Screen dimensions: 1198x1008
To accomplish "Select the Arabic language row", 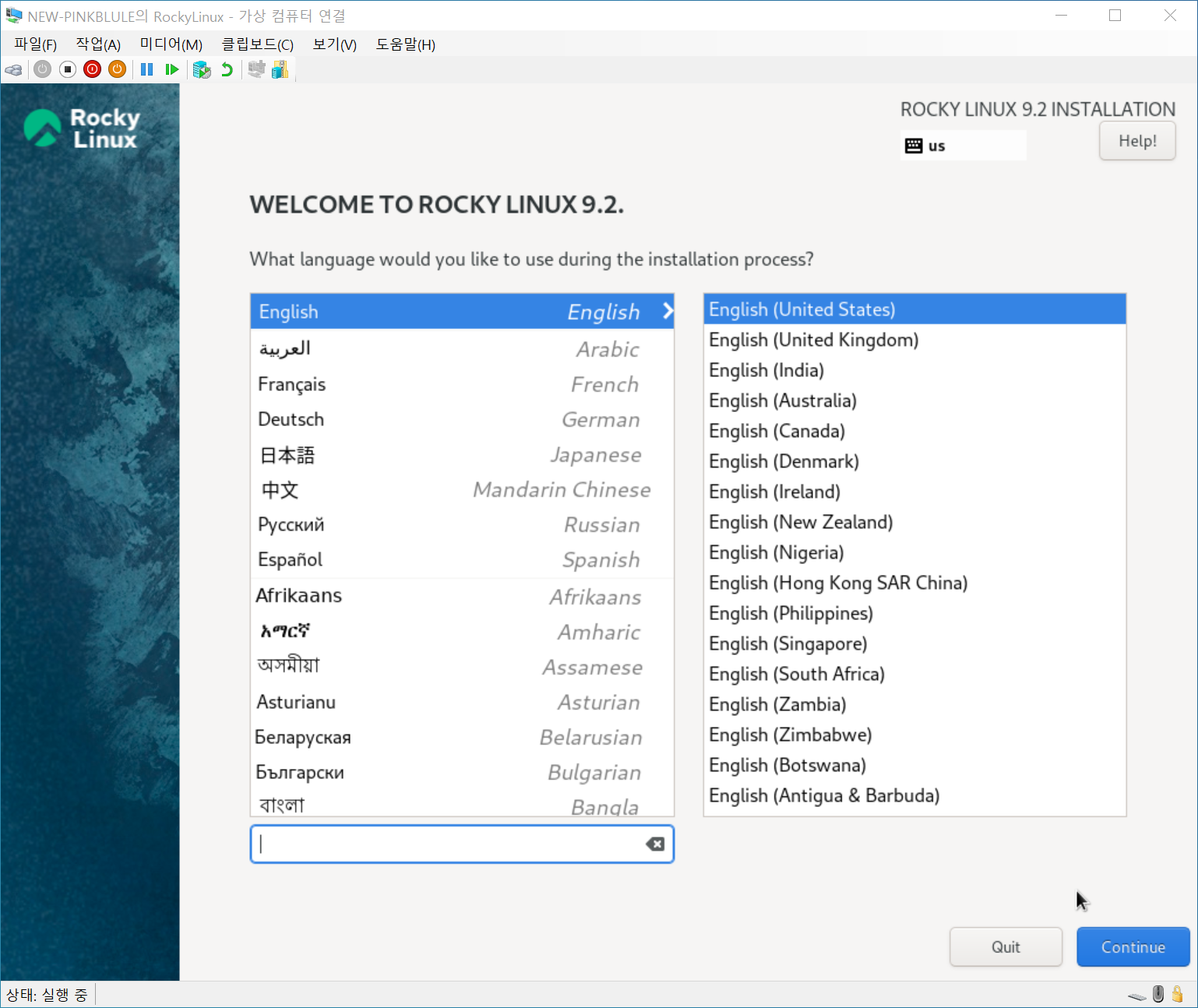I will 462,348.
